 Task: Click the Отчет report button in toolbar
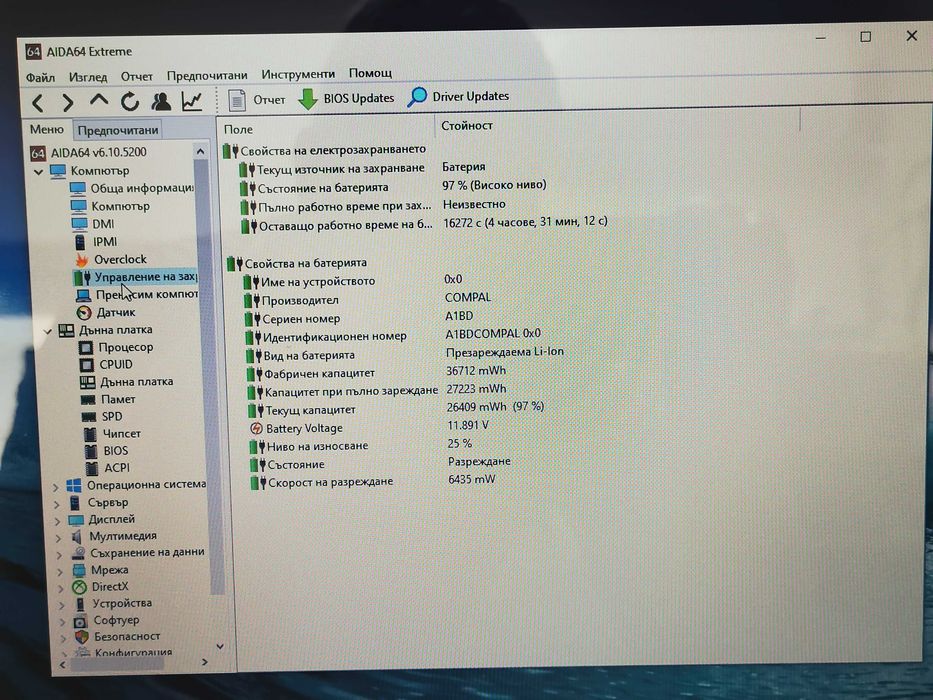256,99
